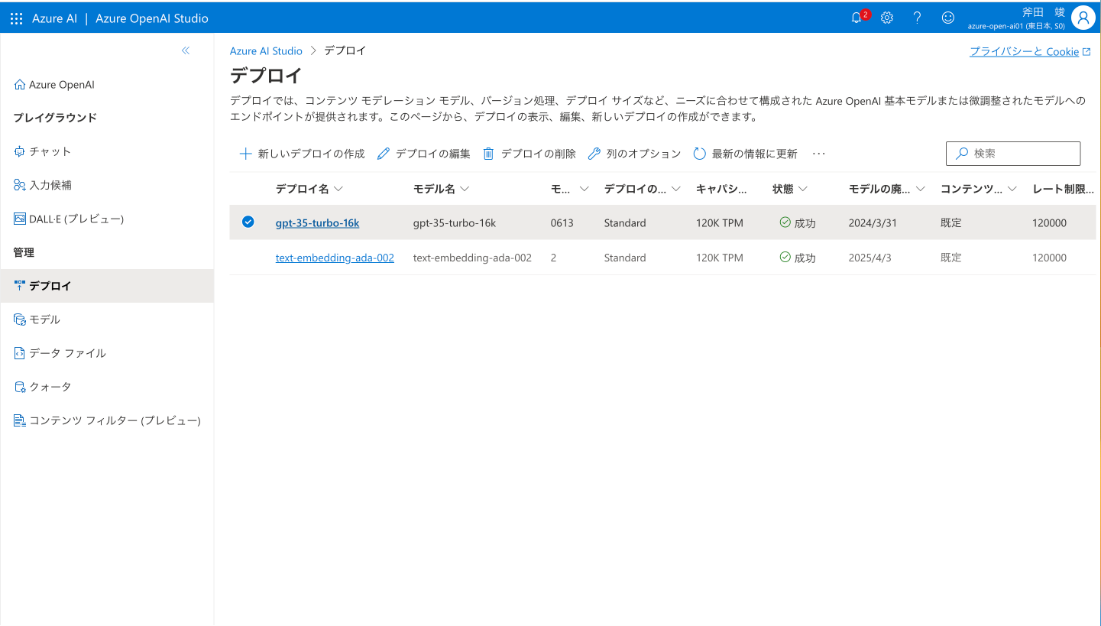
Task: Select デプロイ in the sidebar
Action: coord(107,286)
